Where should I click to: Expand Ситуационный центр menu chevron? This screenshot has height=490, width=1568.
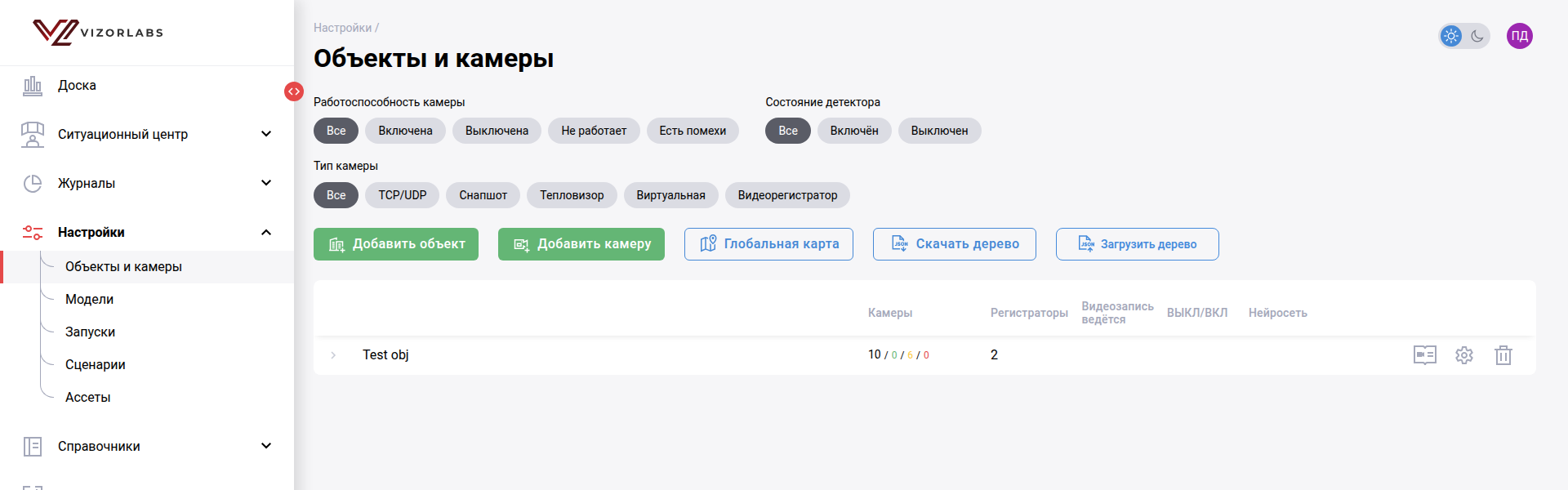266,134
